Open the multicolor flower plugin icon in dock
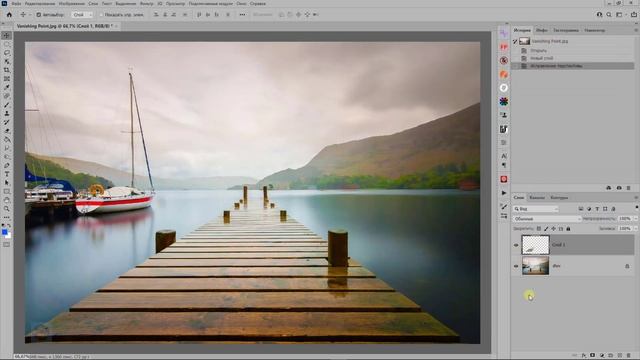 pos(504,101)
